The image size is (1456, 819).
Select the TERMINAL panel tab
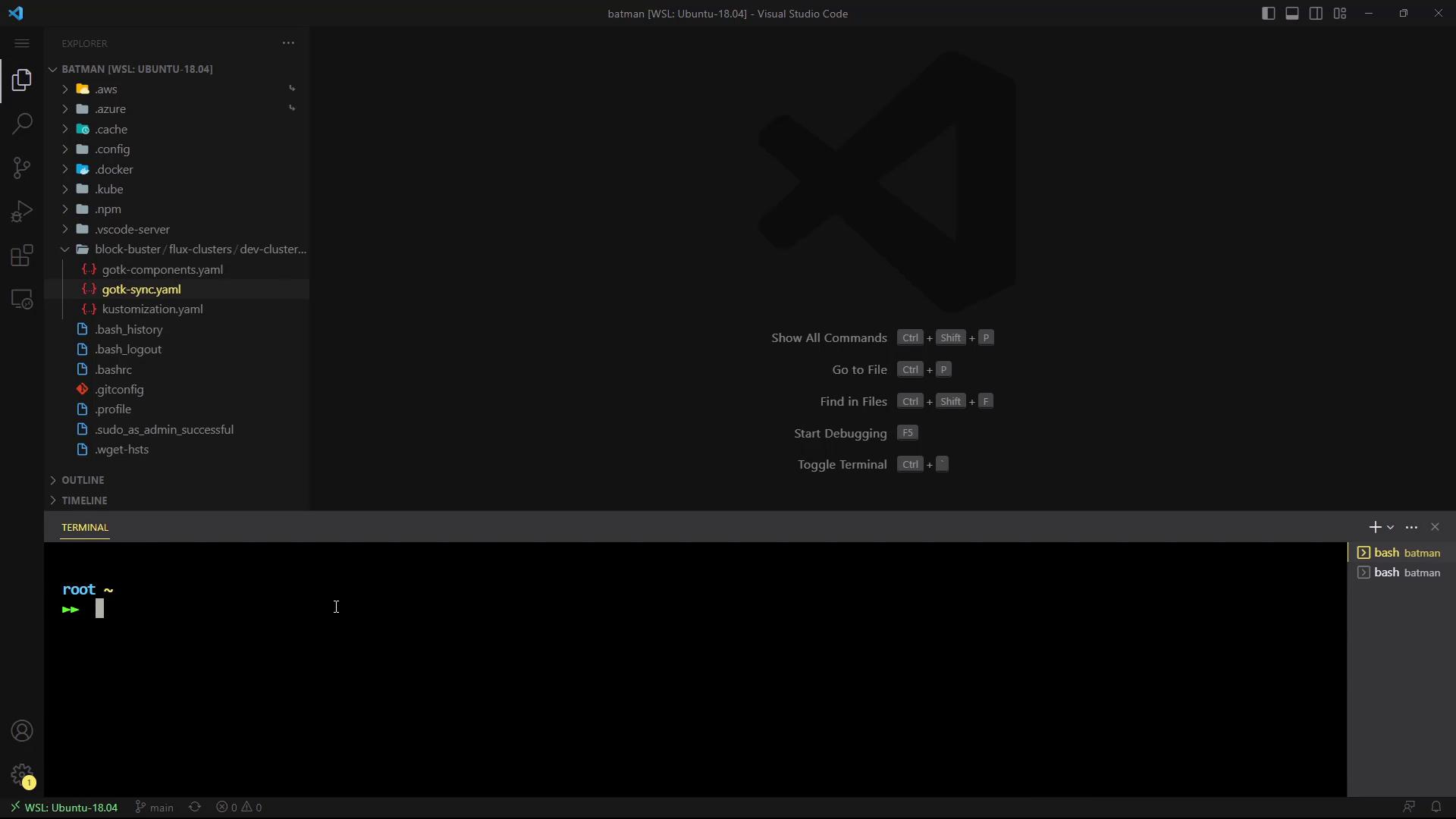(x=85, y=527)
